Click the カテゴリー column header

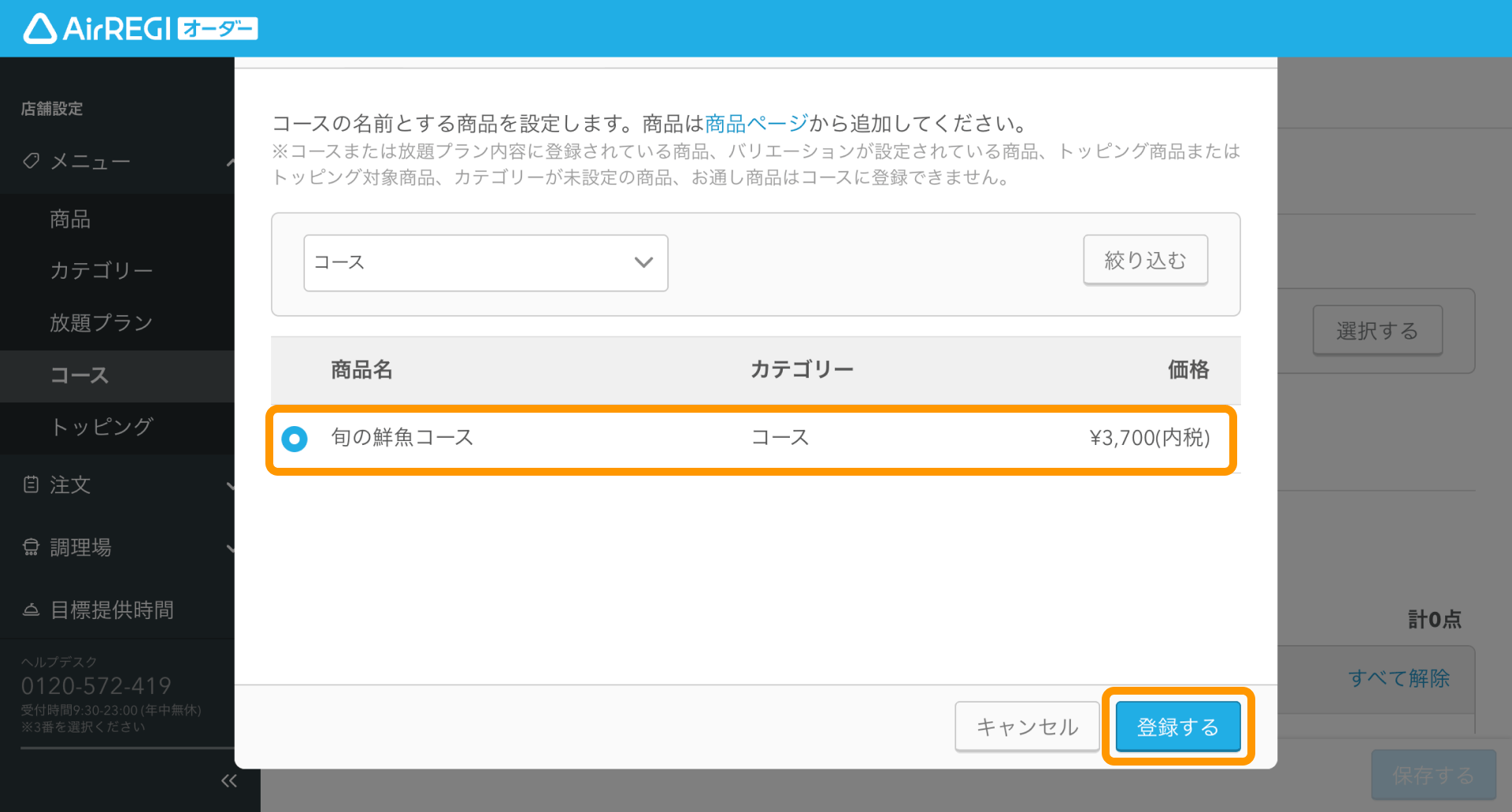(x=802, y=369)
